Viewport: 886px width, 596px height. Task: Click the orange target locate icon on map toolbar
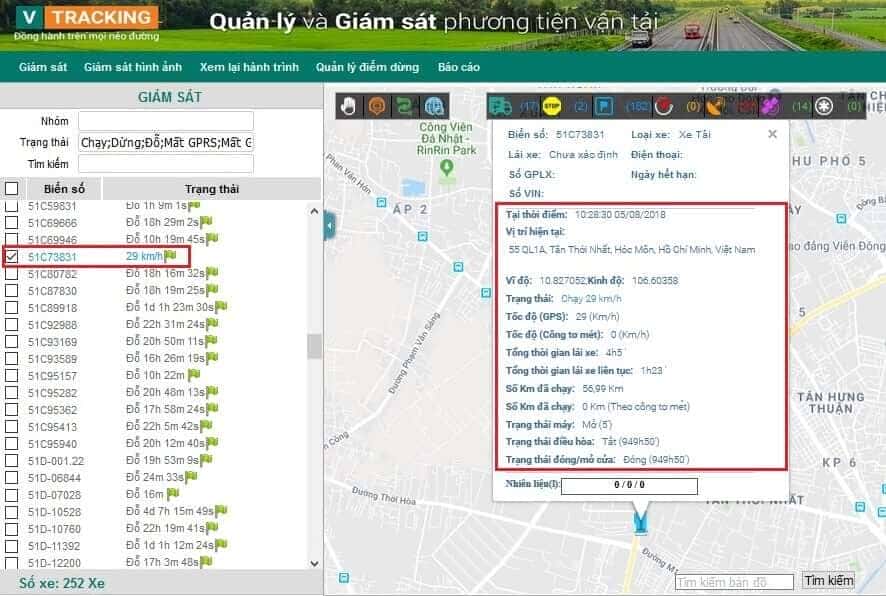[377, 106]
